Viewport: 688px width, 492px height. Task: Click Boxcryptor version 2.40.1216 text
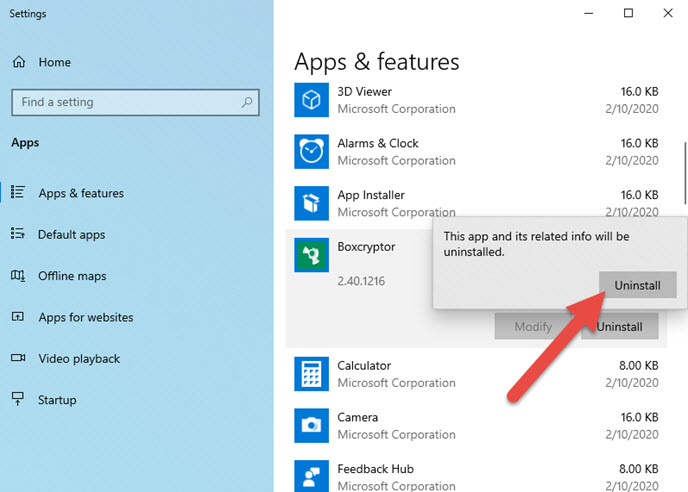tap(361, 281)
